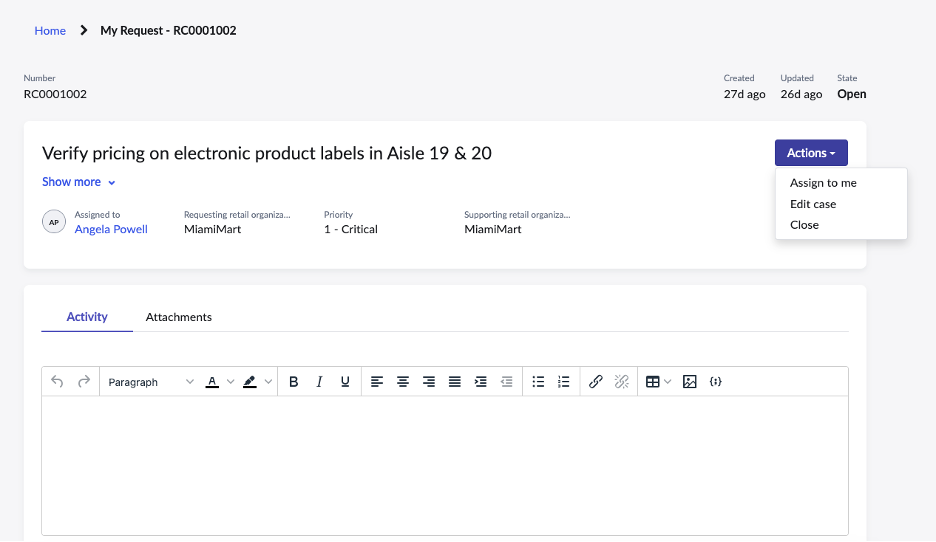Toggle italic formatting
The image size is (936, 542).
319,381
